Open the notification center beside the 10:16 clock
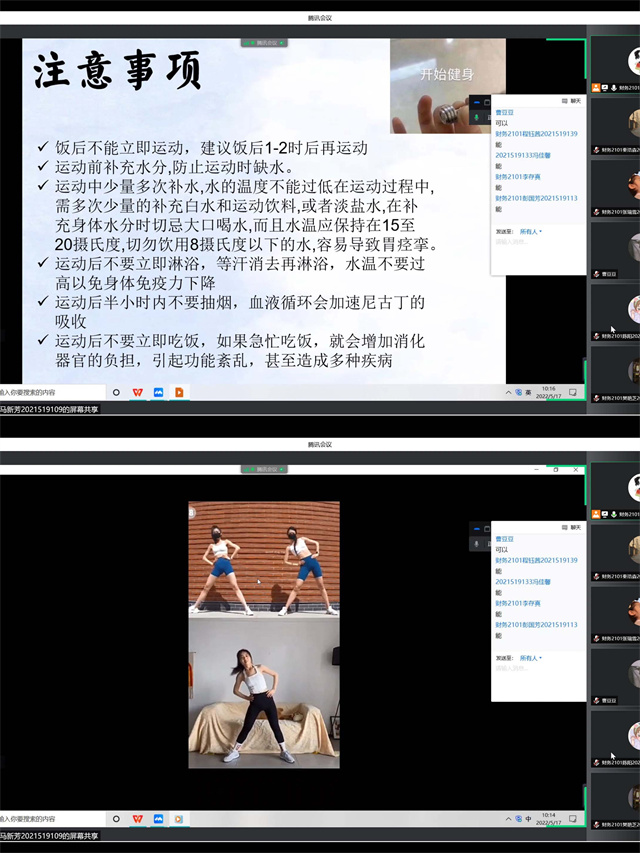The image size is (640, 853). pos(573,392)
